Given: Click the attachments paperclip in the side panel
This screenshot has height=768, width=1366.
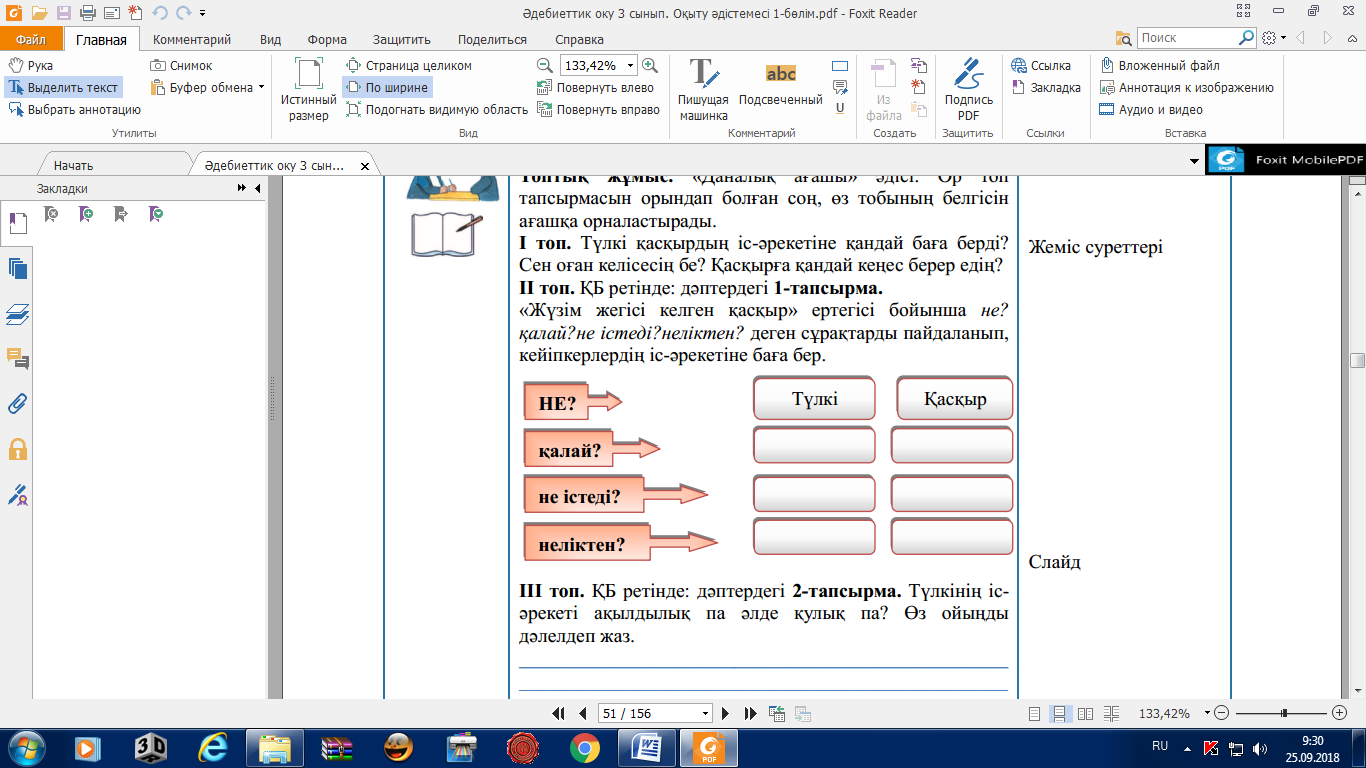Looking at the screenshot, I should tap(17, 404).
